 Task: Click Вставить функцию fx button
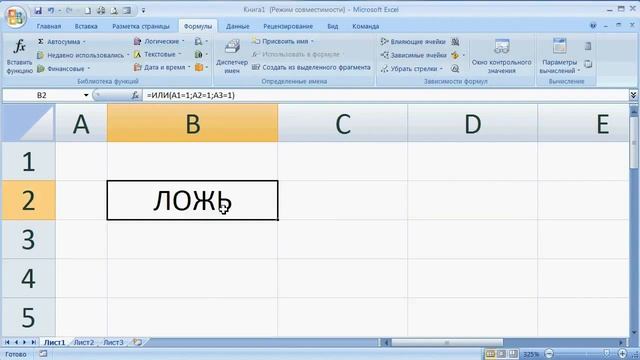coord(19,56)
